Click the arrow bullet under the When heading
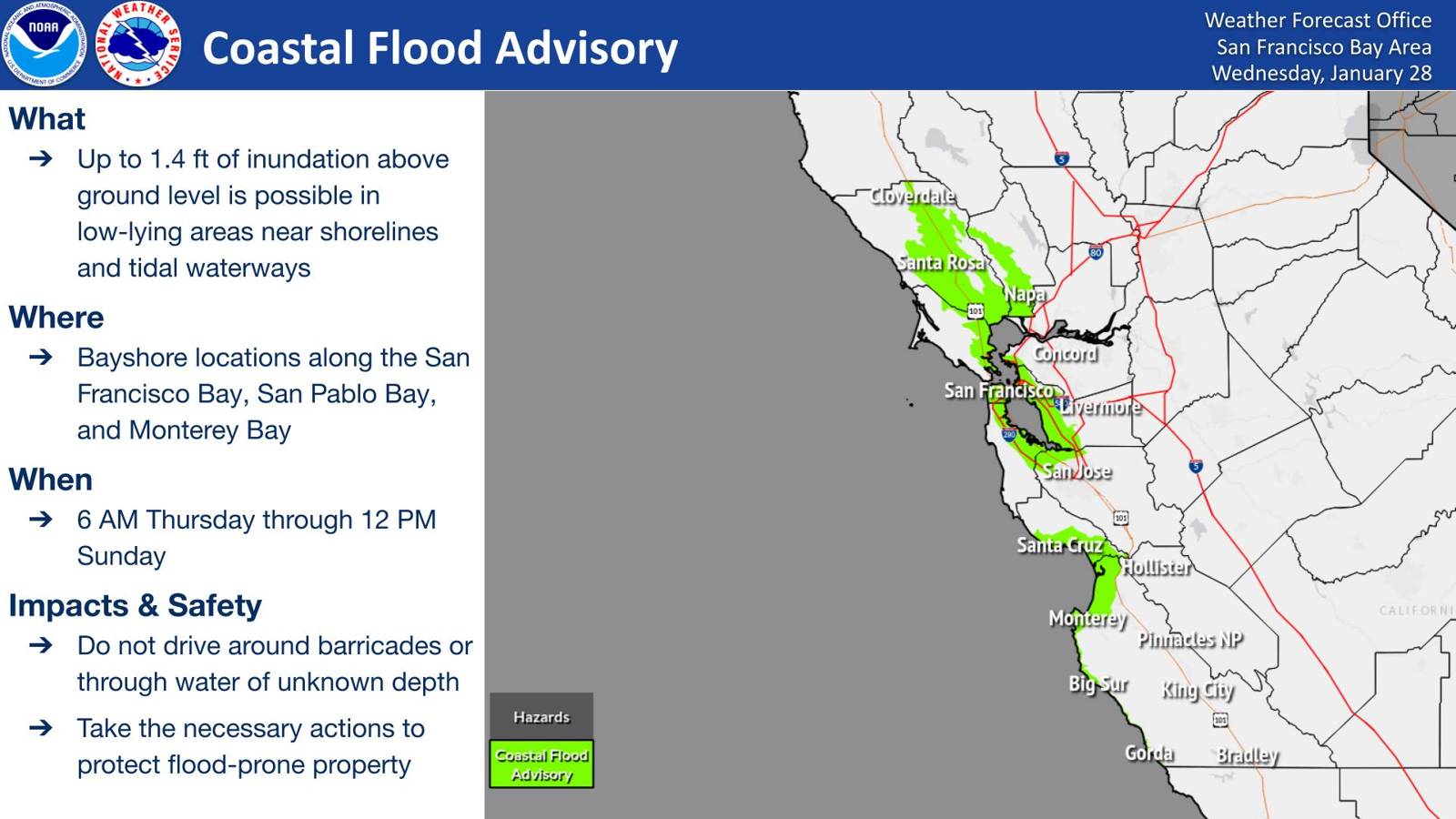This screenshot has height=819, width=1456. click(41, 520)
